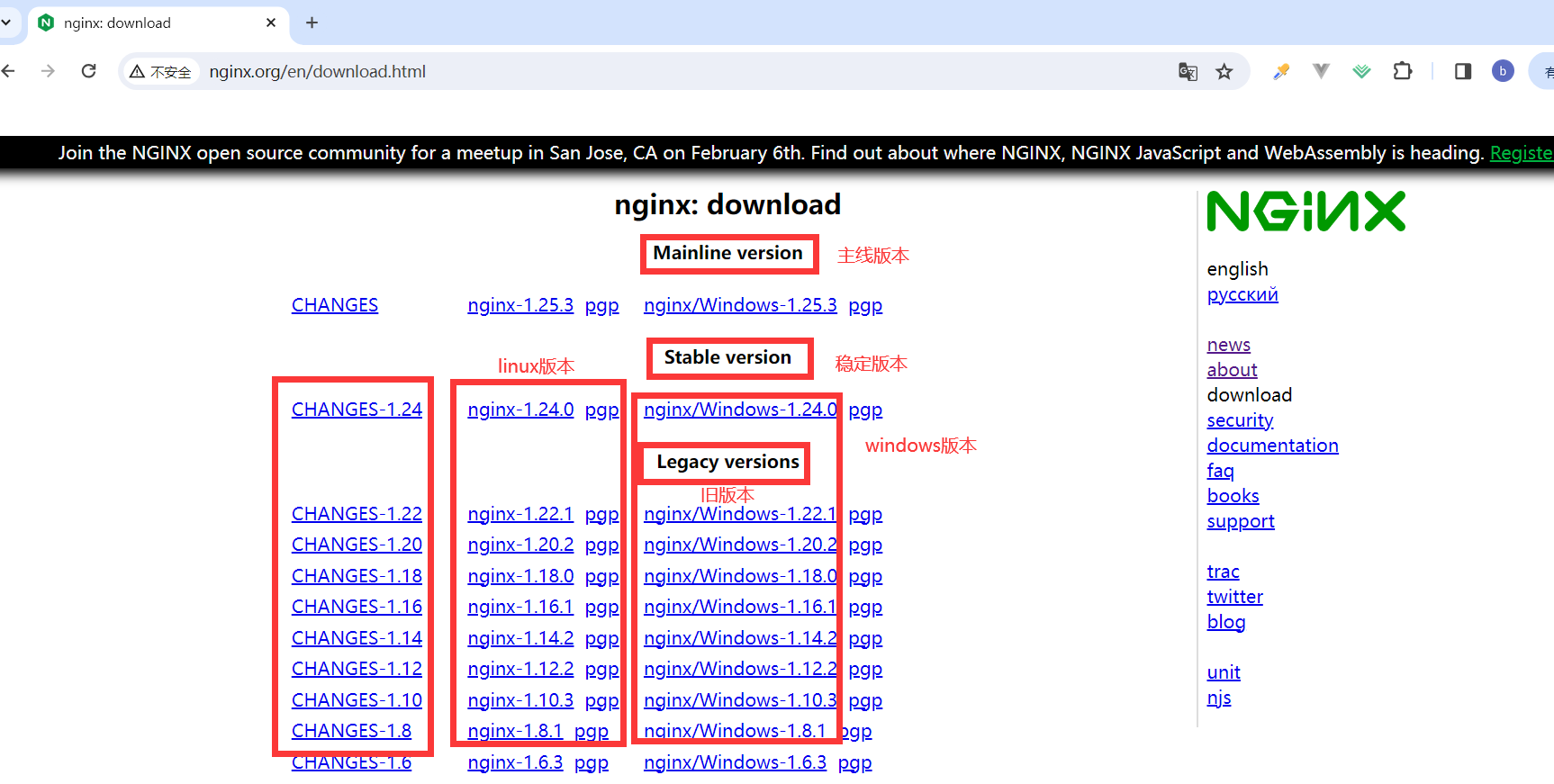1554x784 pixels.
Task: Open CHANGES-1.24 link
Action: click(357, 410)
